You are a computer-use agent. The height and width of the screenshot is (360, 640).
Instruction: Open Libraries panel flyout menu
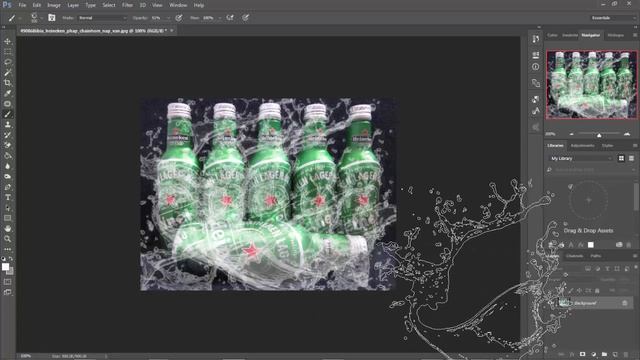(x=635, y=146)
